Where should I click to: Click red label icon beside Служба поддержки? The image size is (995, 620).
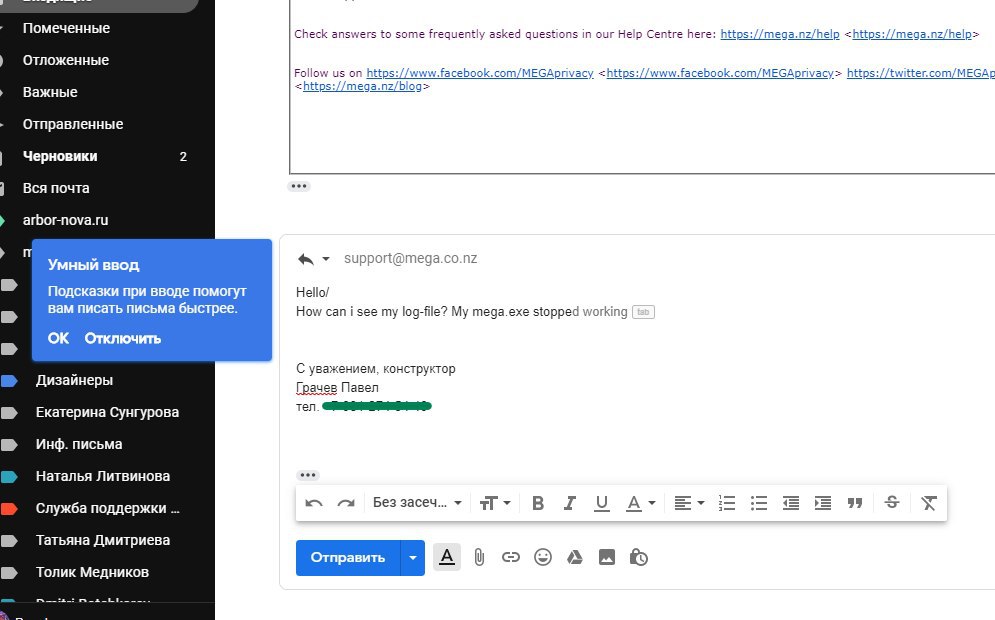[9, 508]
